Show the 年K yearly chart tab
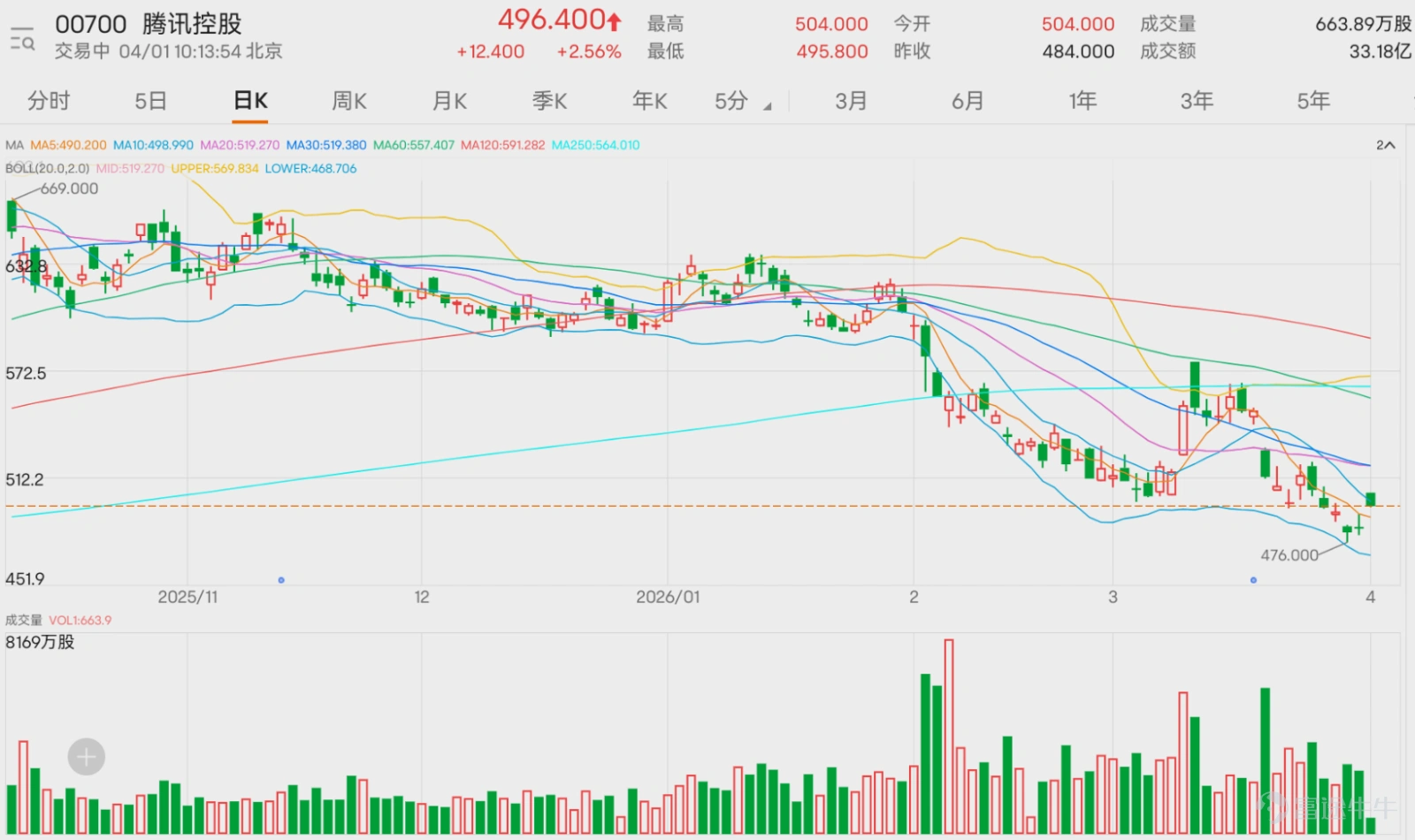This screenshot has height=840, width=1415. click(x=649, y=101)
